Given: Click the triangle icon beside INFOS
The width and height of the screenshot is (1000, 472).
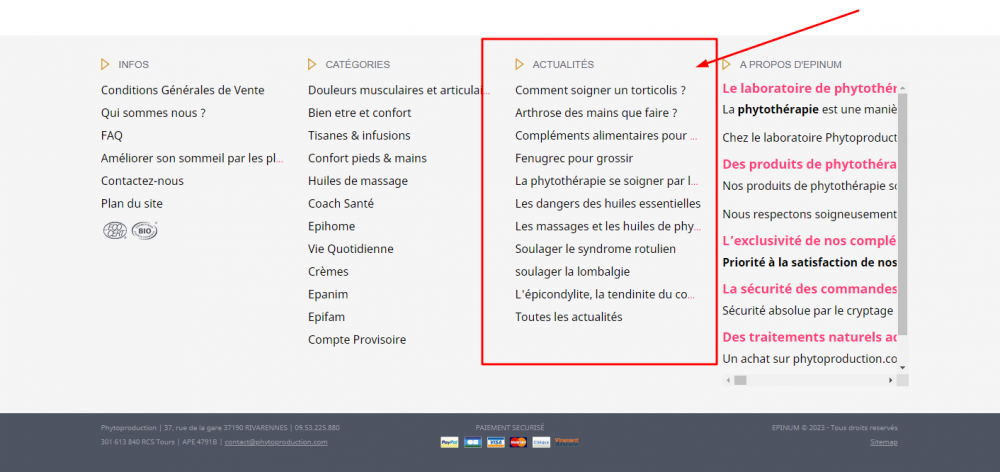Looking at the screenshot, I should 105,64.
